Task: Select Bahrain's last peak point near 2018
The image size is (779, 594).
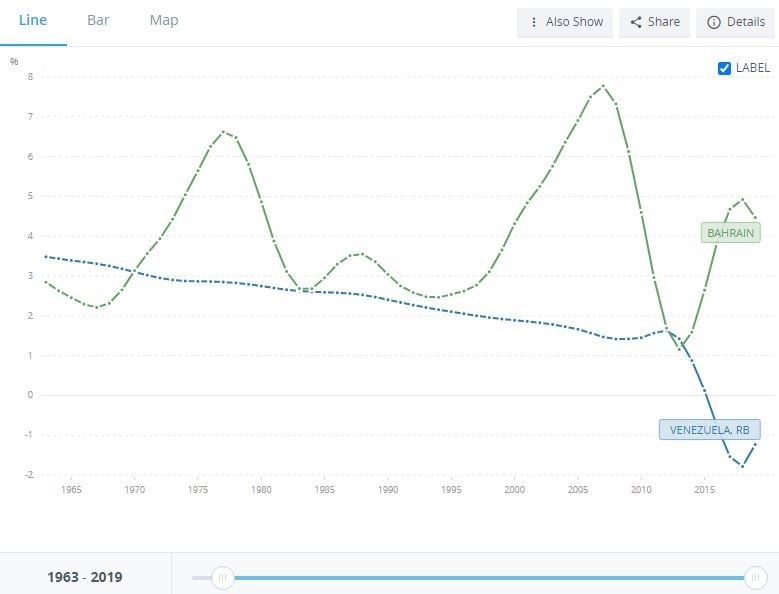Action: coord(743,199)
